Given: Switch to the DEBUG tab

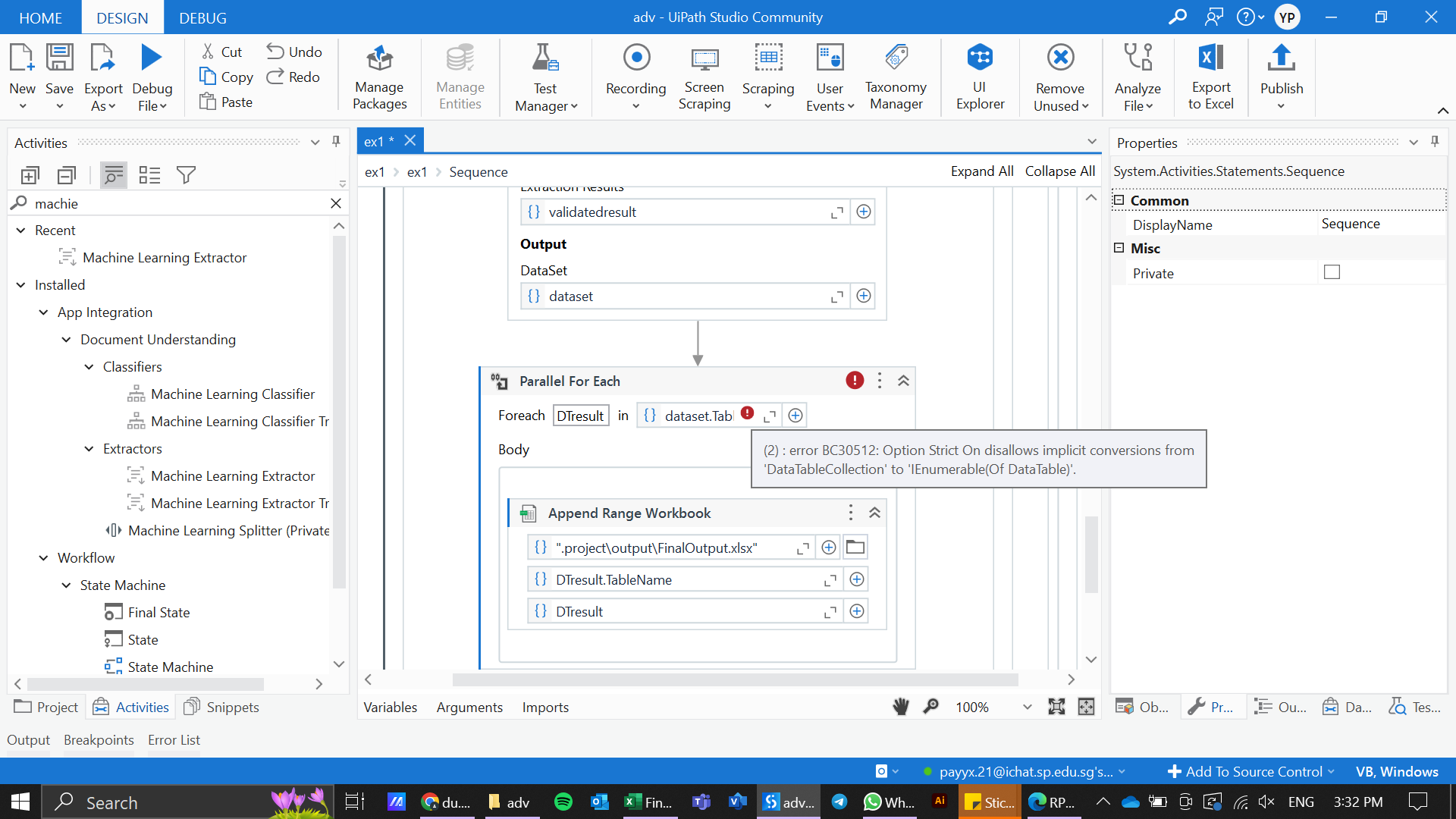Looking at the screenshot, I should click(x=202, y=17).
